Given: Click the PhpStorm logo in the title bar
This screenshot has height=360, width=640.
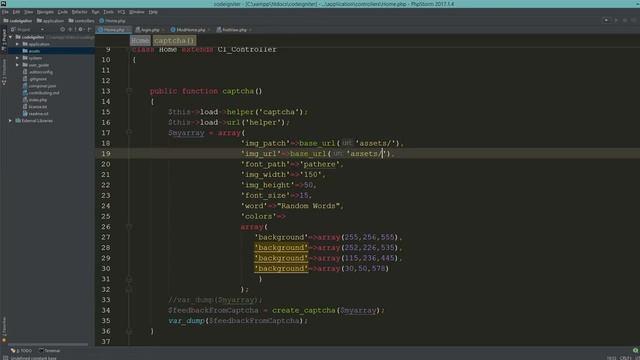Looking at the screenshot, I should [3, 4].
